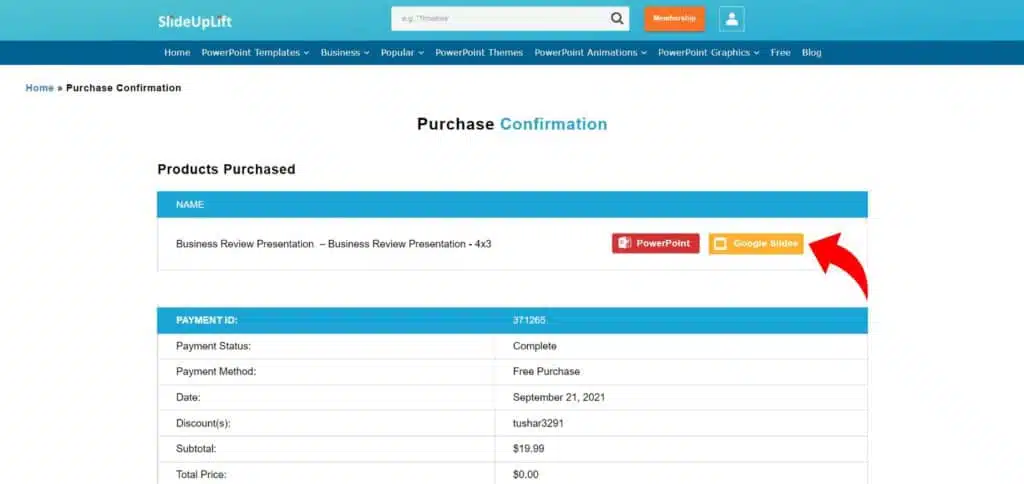Click the Google Slides icon in yellow button
This screenshot has width=1024, height=484.
(720, 244)
